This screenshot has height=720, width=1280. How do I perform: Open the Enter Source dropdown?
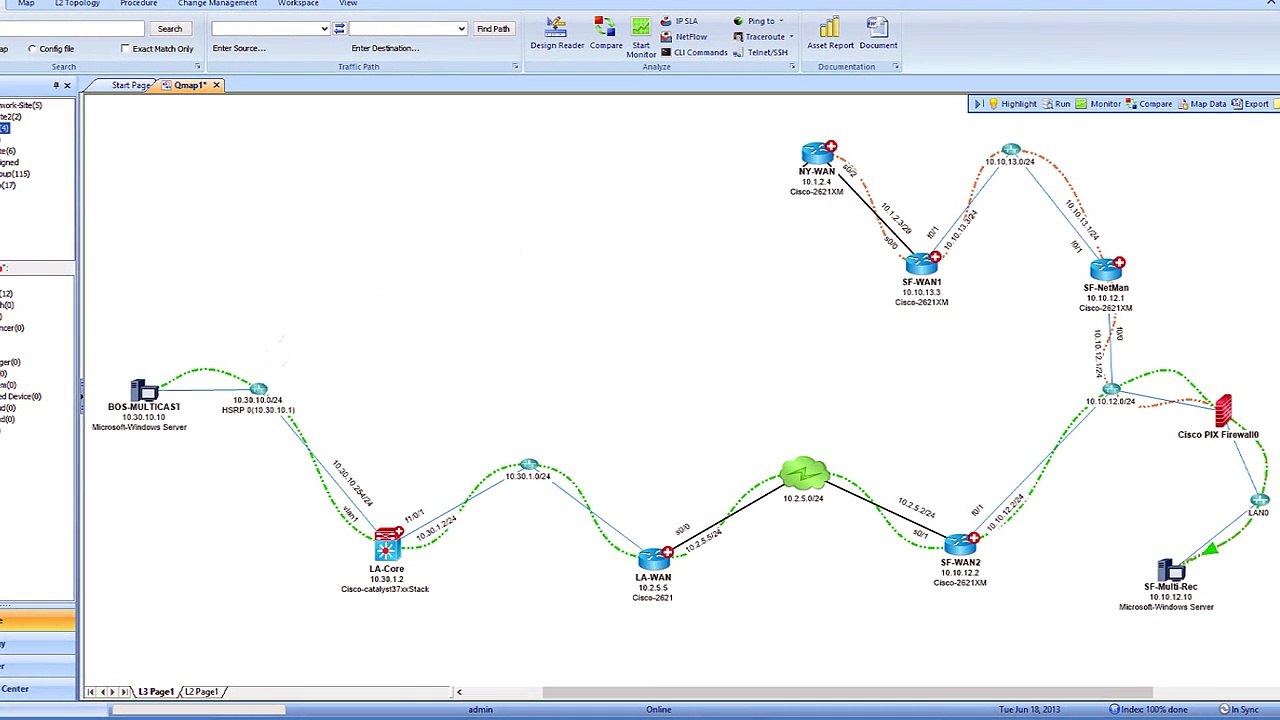pyautogui.click(x=324, y=28)
